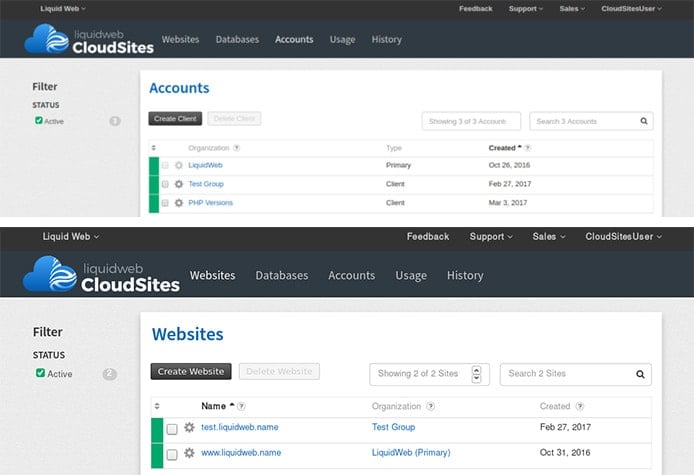
Task: Check the Test Group account row checkbox
Action: tap(165, 184)
